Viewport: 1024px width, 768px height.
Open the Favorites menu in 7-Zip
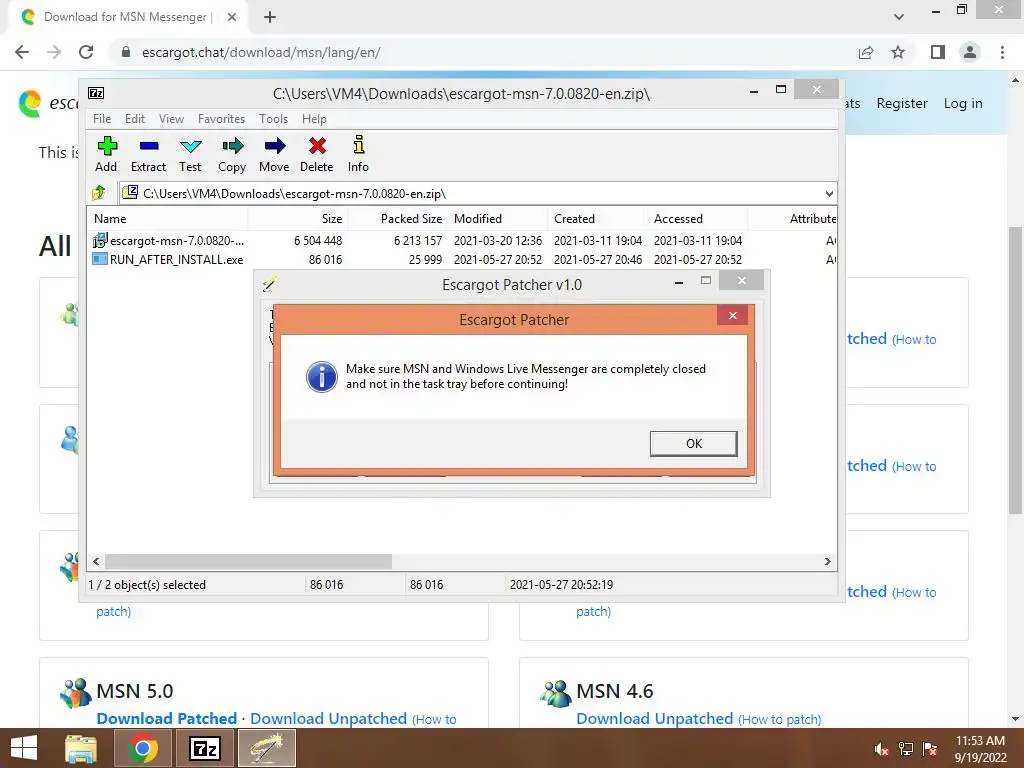click(221, 119)
